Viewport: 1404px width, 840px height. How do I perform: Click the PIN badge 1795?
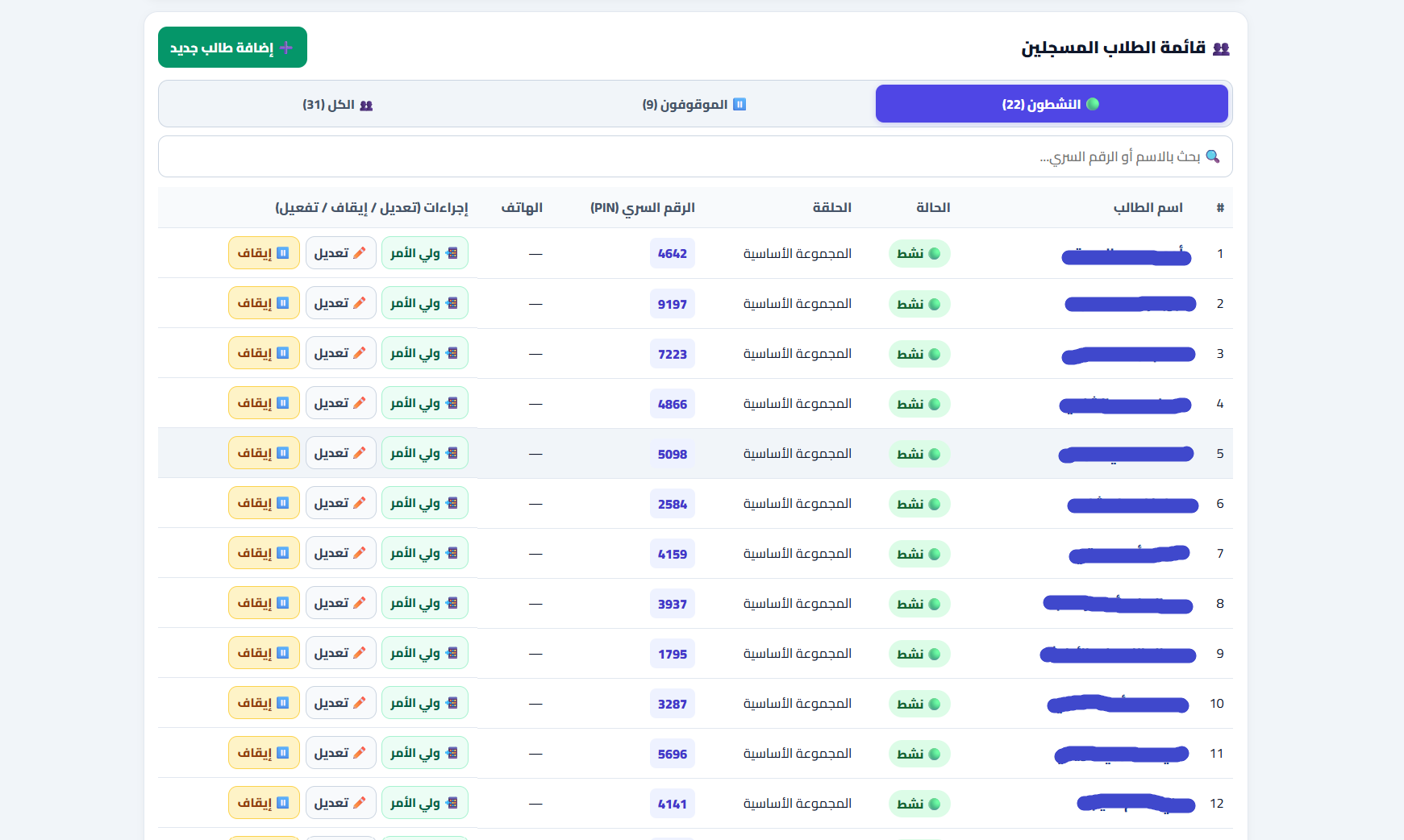pos(673,654)
